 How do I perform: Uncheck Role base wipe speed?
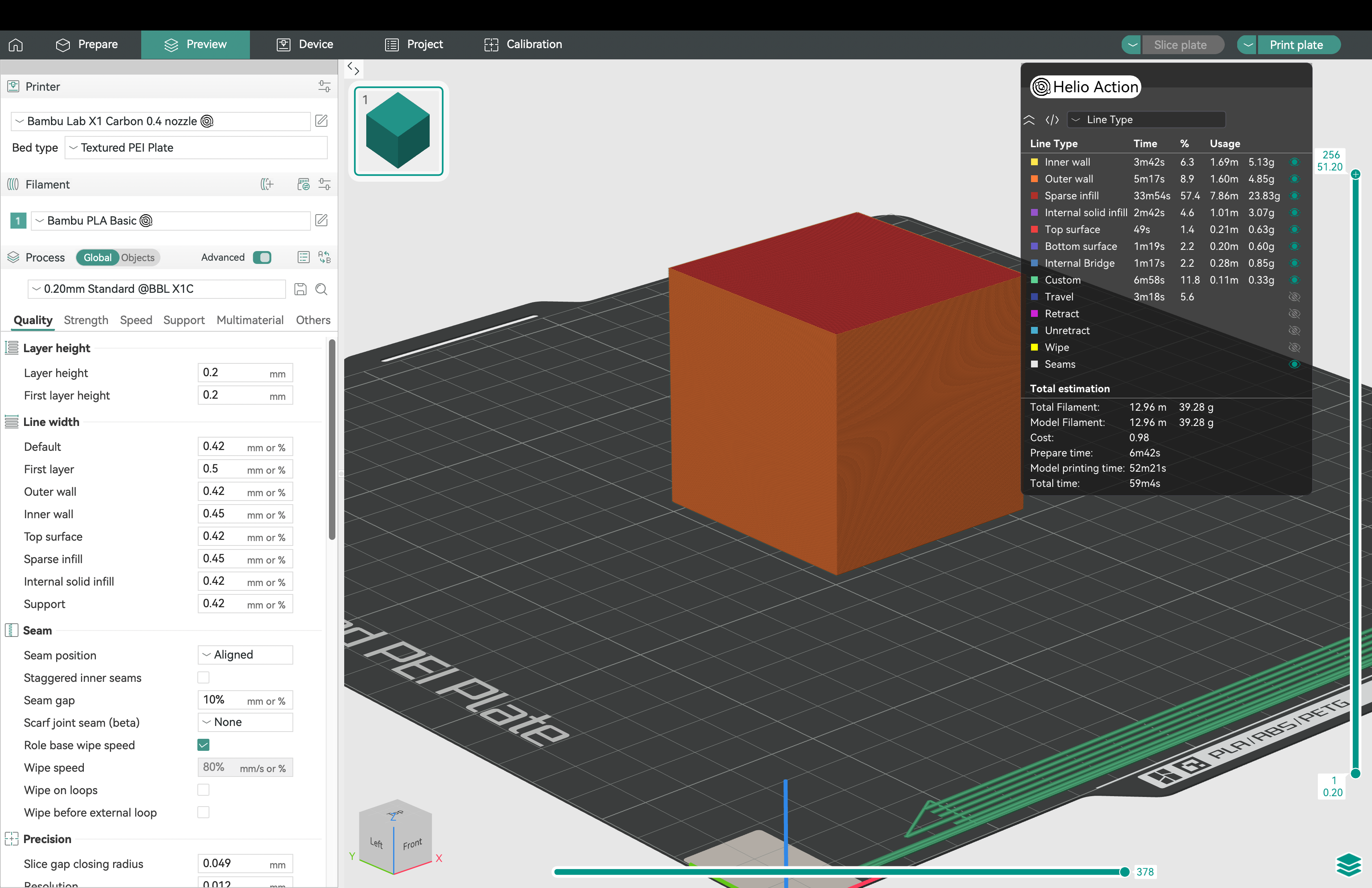pos(203,744)
